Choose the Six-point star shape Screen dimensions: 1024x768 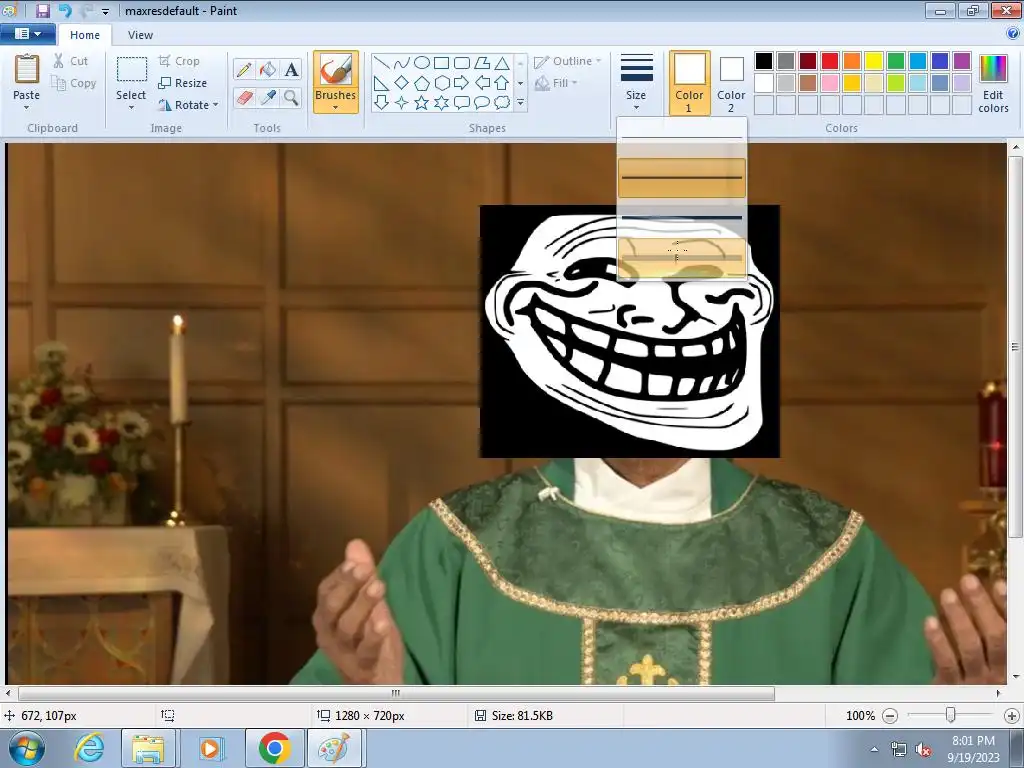coord(441,103)
